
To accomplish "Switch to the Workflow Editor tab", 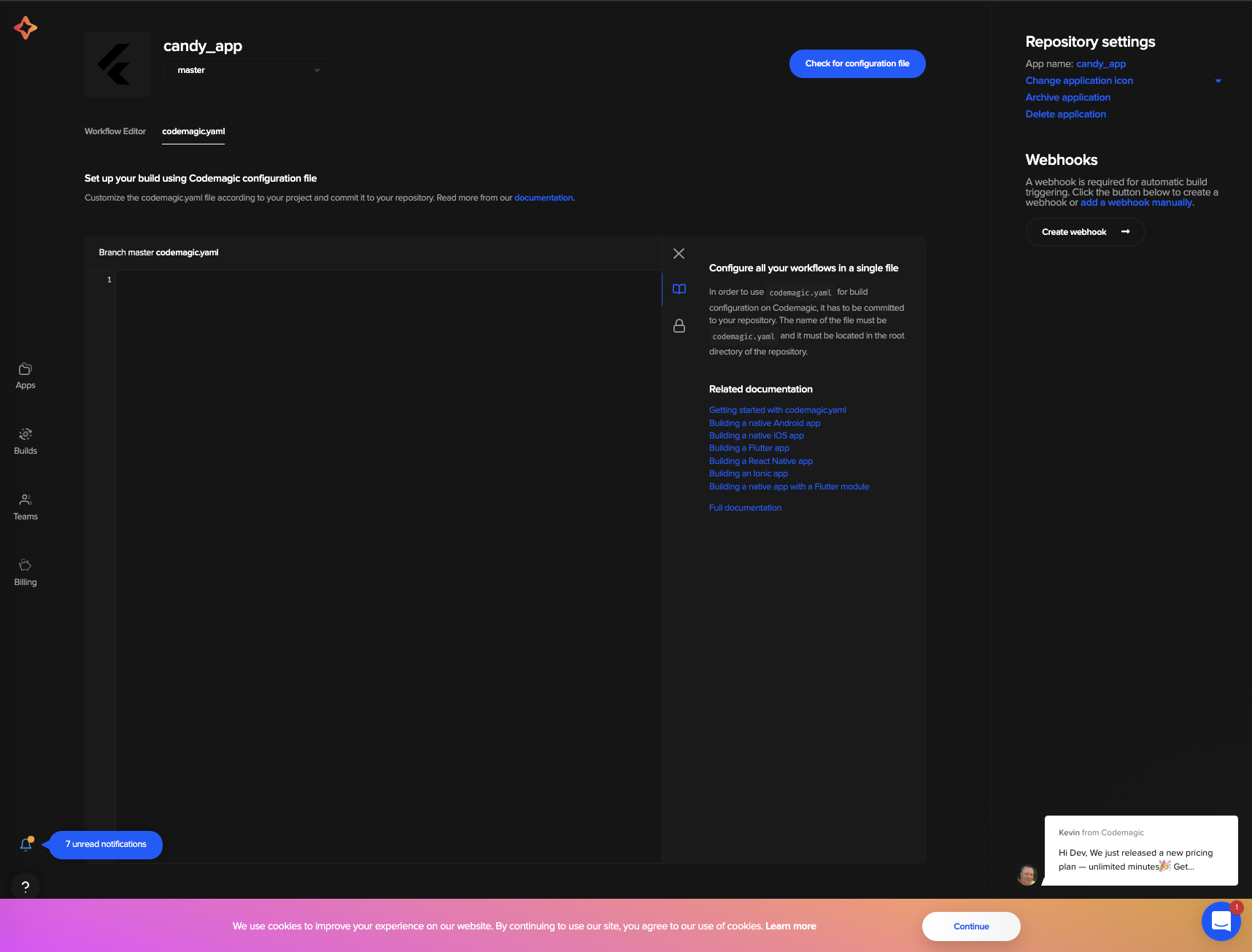I will tap(115, 131).
